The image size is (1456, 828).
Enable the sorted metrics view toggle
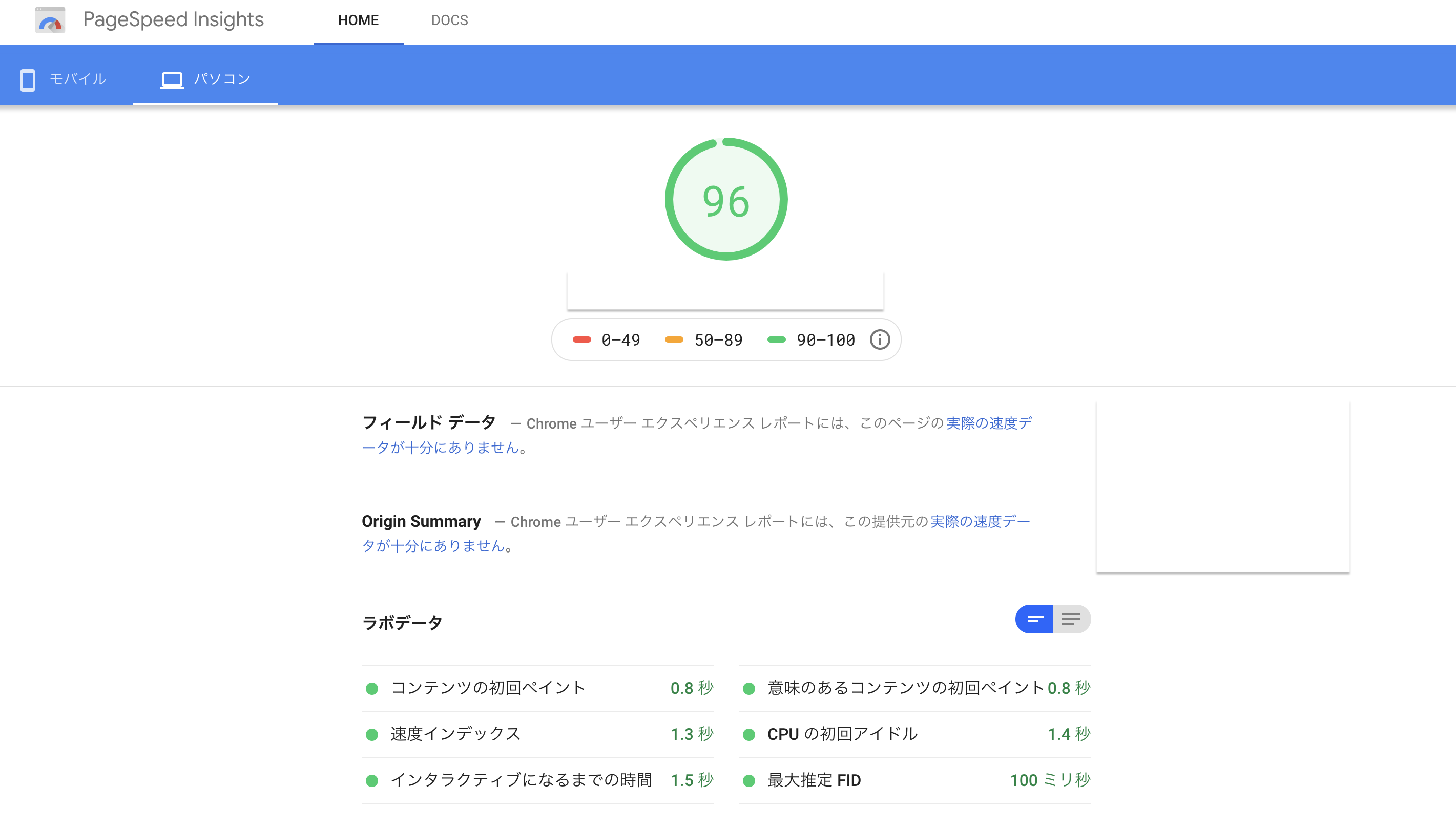[x=1034, y=619]
